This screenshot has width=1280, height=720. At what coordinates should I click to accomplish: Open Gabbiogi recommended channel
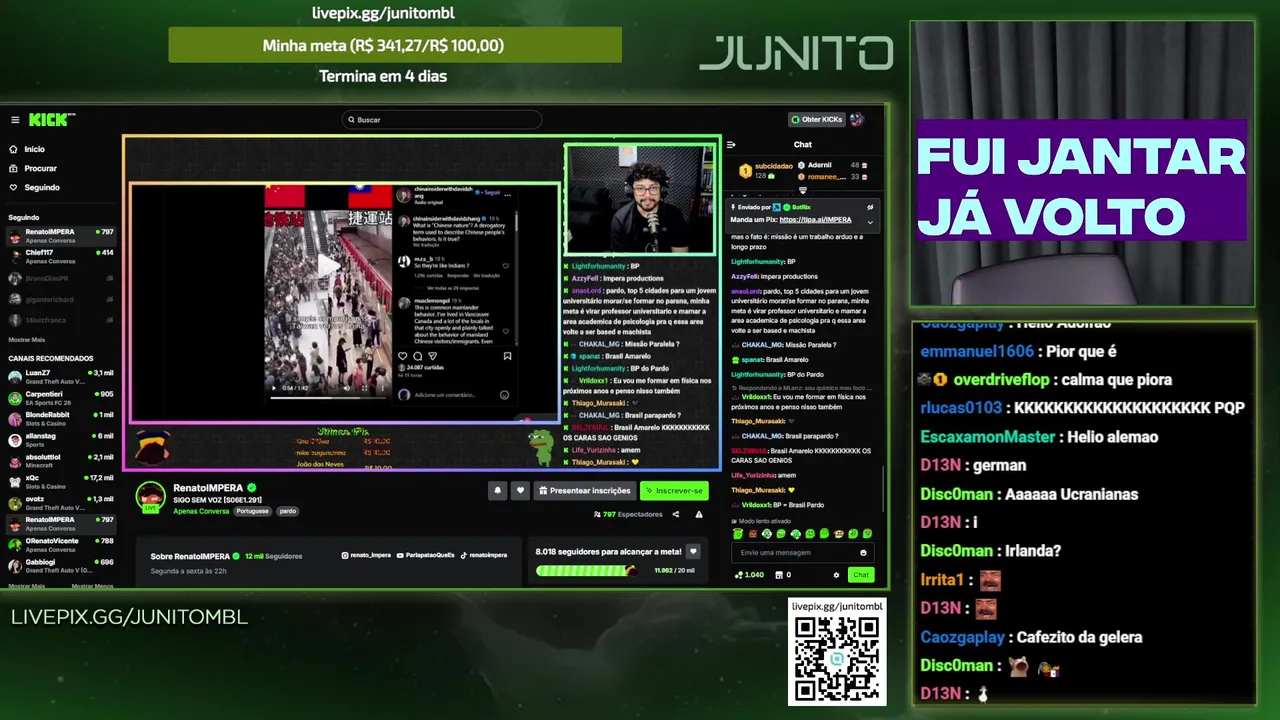coord(60,565)
